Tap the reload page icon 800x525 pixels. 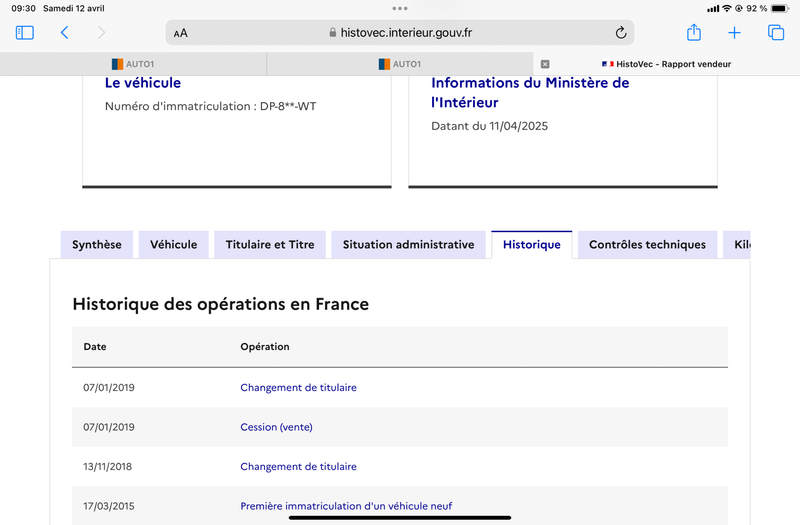pos(620,33)
